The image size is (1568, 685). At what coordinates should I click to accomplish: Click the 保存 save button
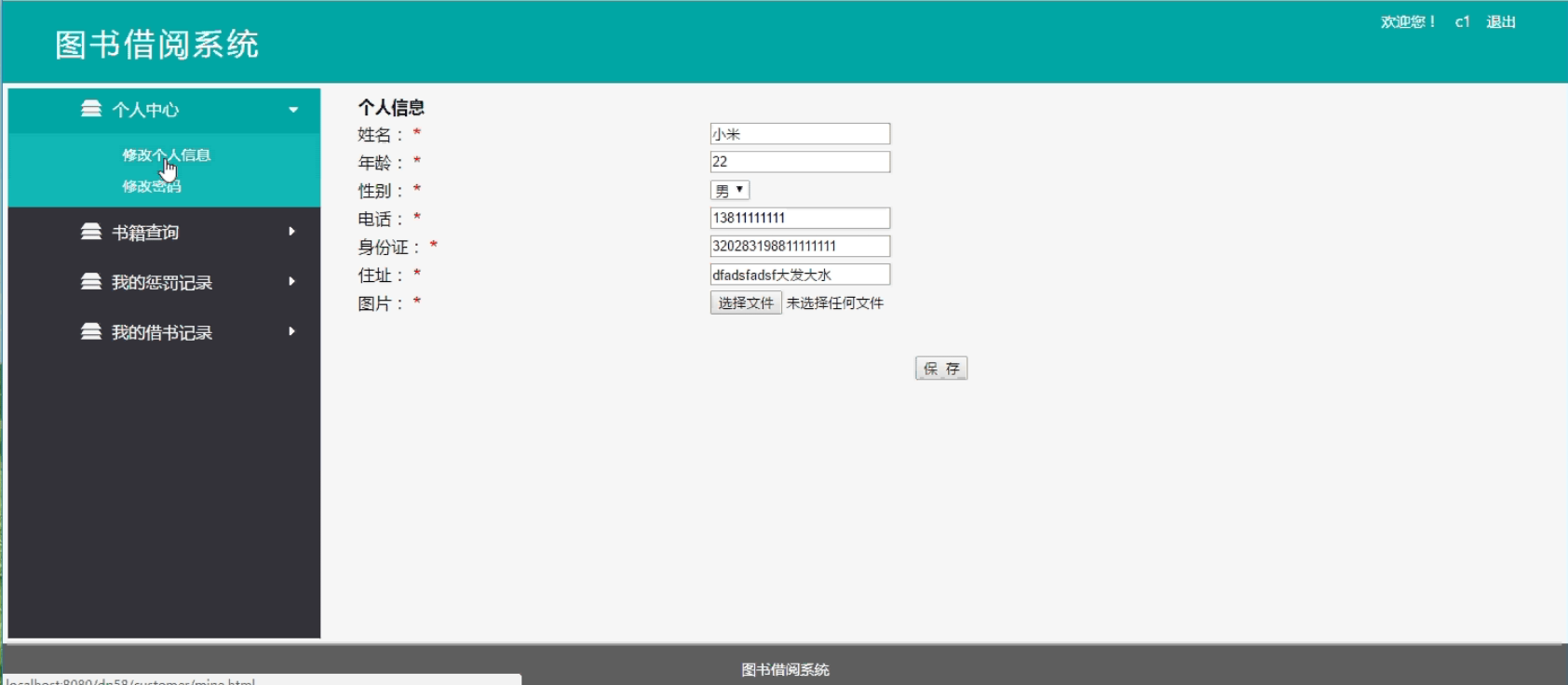coord(941,369)
